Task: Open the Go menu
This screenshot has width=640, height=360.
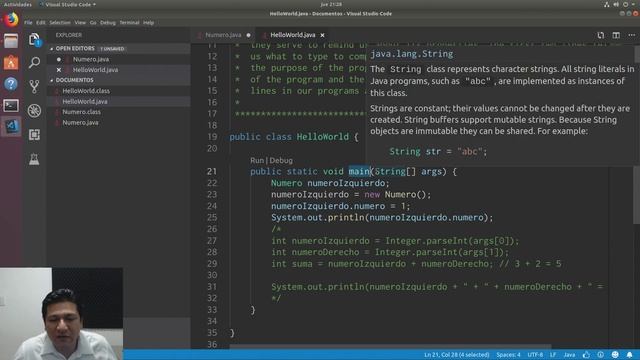Action: [93, 23]
